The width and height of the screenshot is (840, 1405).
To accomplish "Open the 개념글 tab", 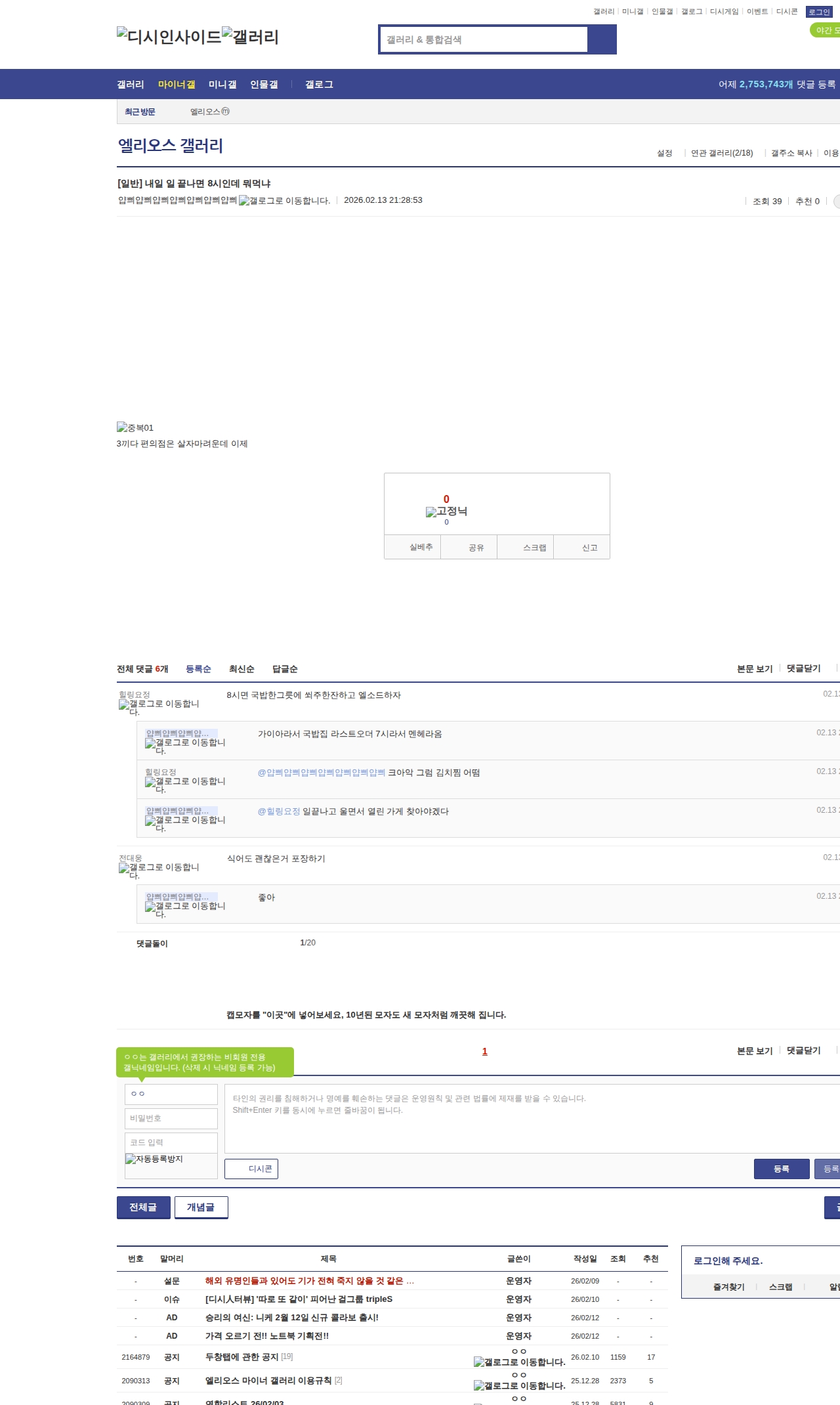I will coord(201,1207).
